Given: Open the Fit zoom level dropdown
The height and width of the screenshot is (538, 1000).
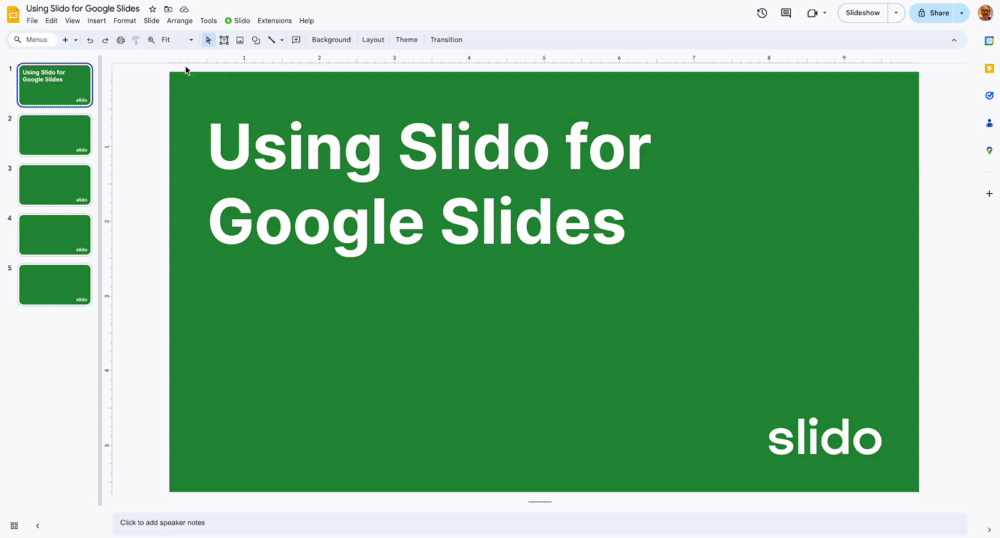Looking at the screenshot, I should (x=177, y=40).
